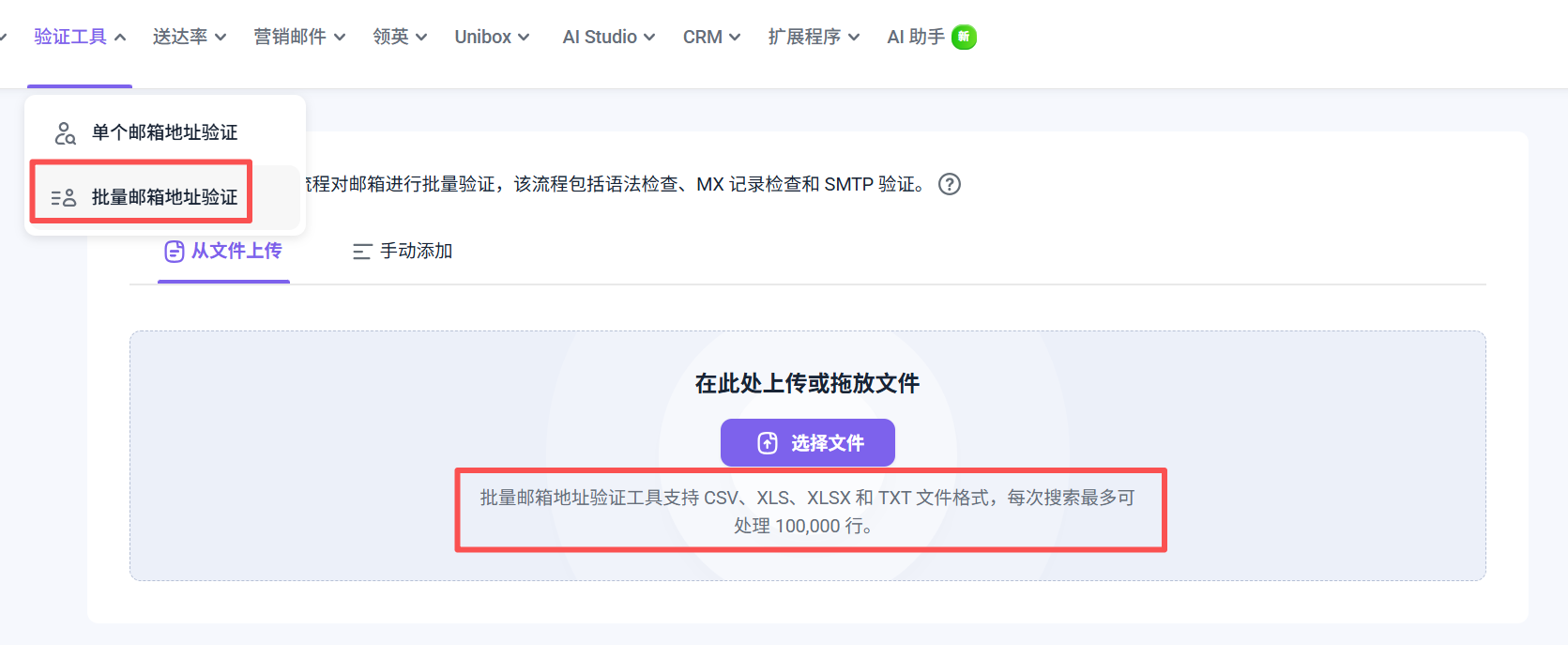The image size is (1568, 645).
Task: Open the CRM menu
Action: [x=703, y=37]
